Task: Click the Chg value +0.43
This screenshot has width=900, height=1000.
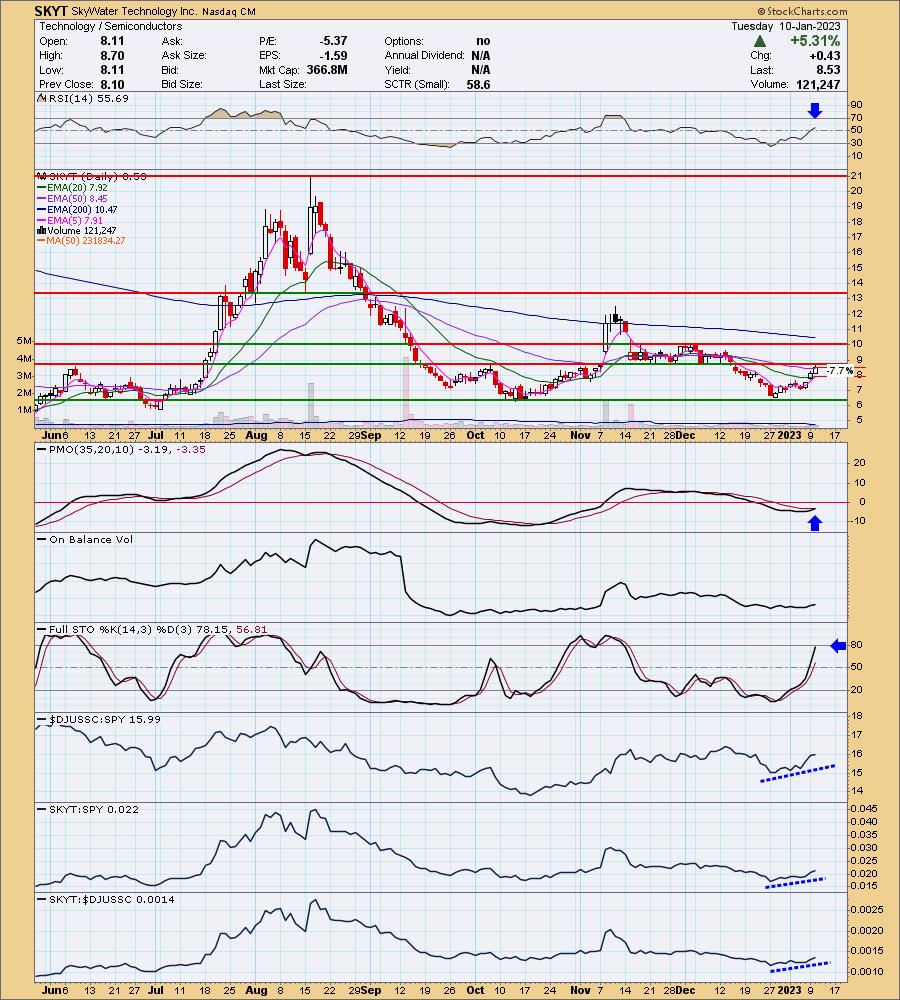Action: 824,55
